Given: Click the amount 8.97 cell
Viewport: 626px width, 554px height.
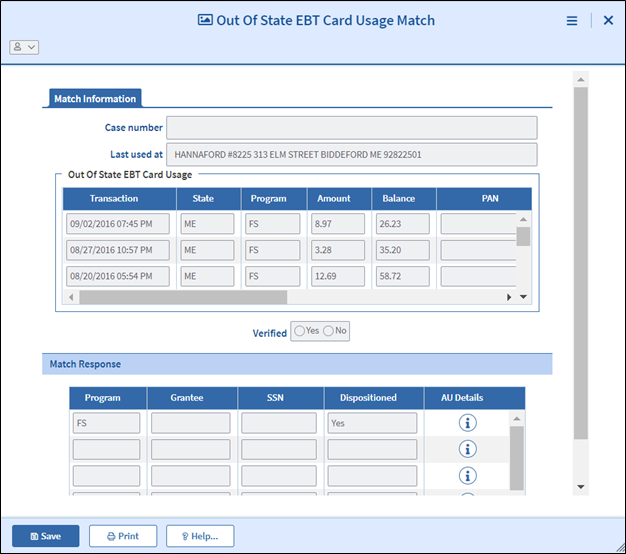Looking at the screenshot, I should 338,224.
